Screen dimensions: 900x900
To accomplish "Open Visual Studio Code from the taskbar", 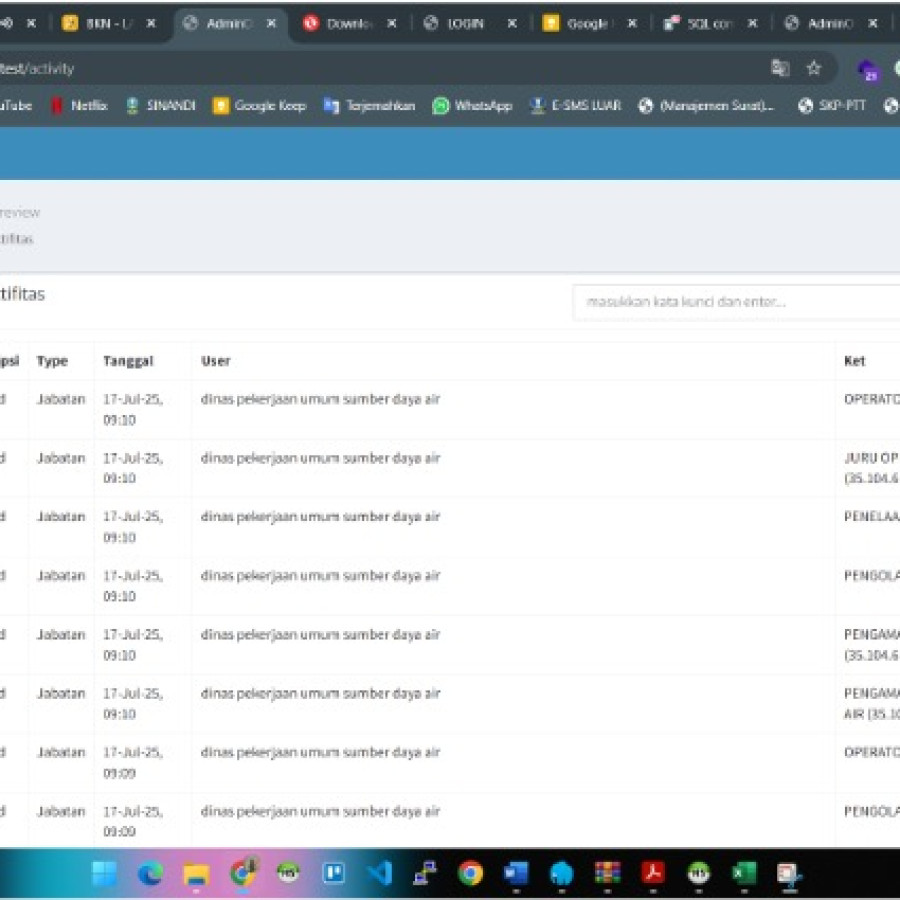I will pyautogui.click(x=379, y=873).
